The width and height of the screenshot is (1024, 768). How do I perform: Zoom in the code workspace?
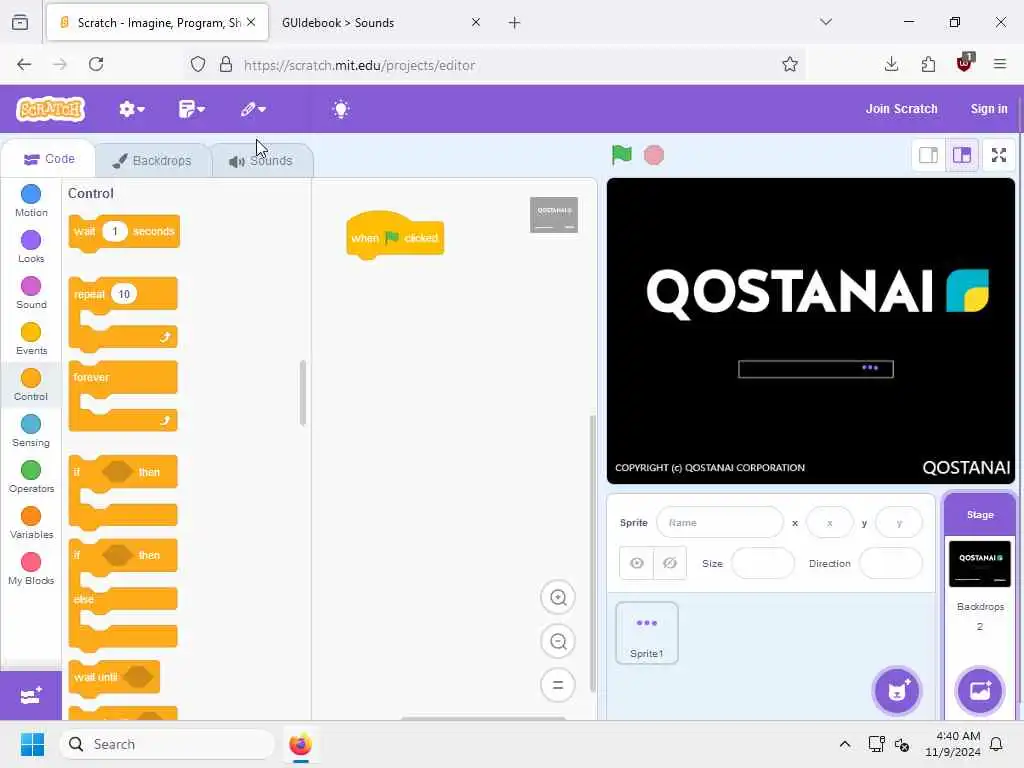pyautogui.click(x=558, y=597)
